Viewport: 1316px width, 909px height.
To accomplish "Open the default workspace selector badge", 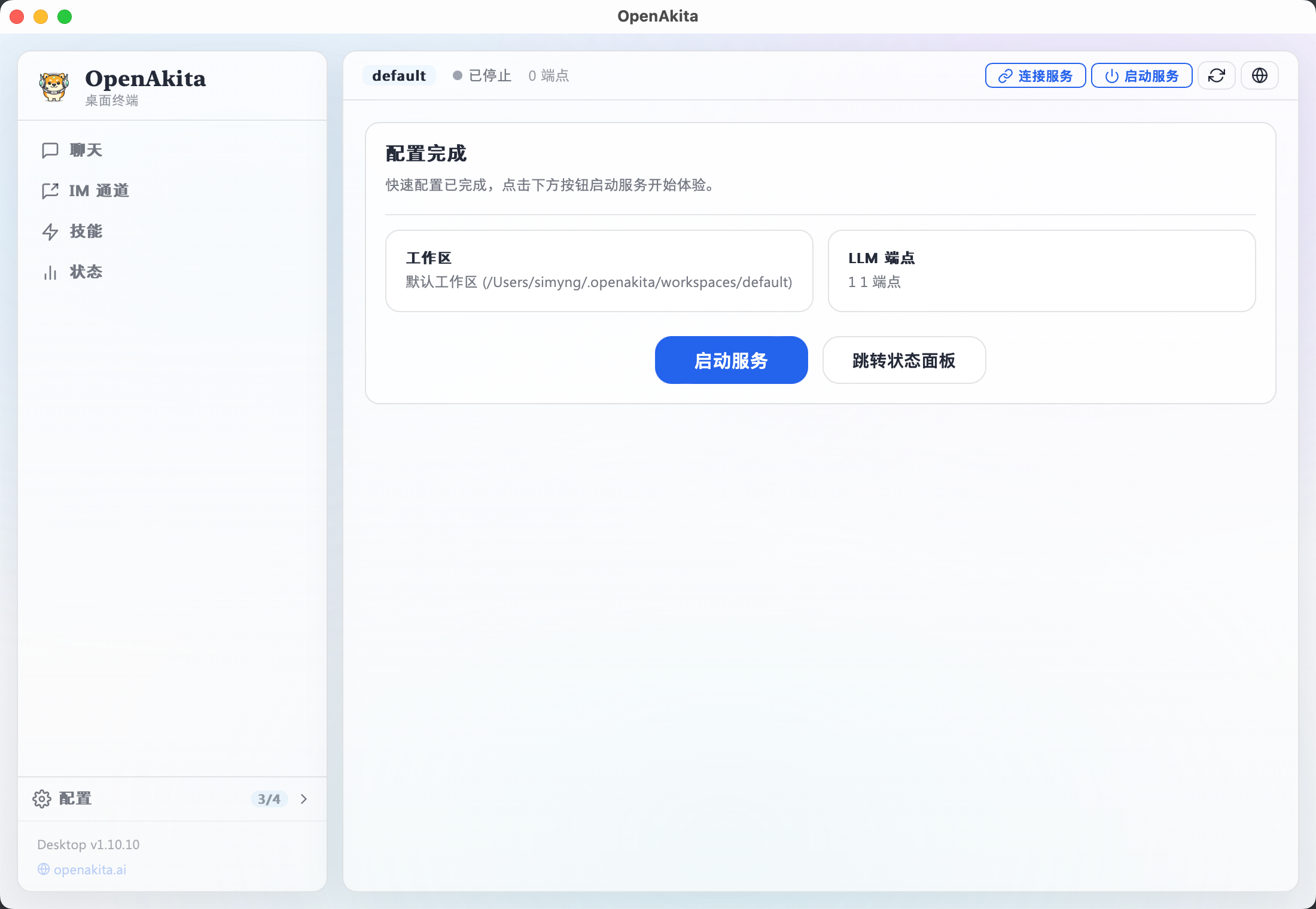I will tap(399, 75).
